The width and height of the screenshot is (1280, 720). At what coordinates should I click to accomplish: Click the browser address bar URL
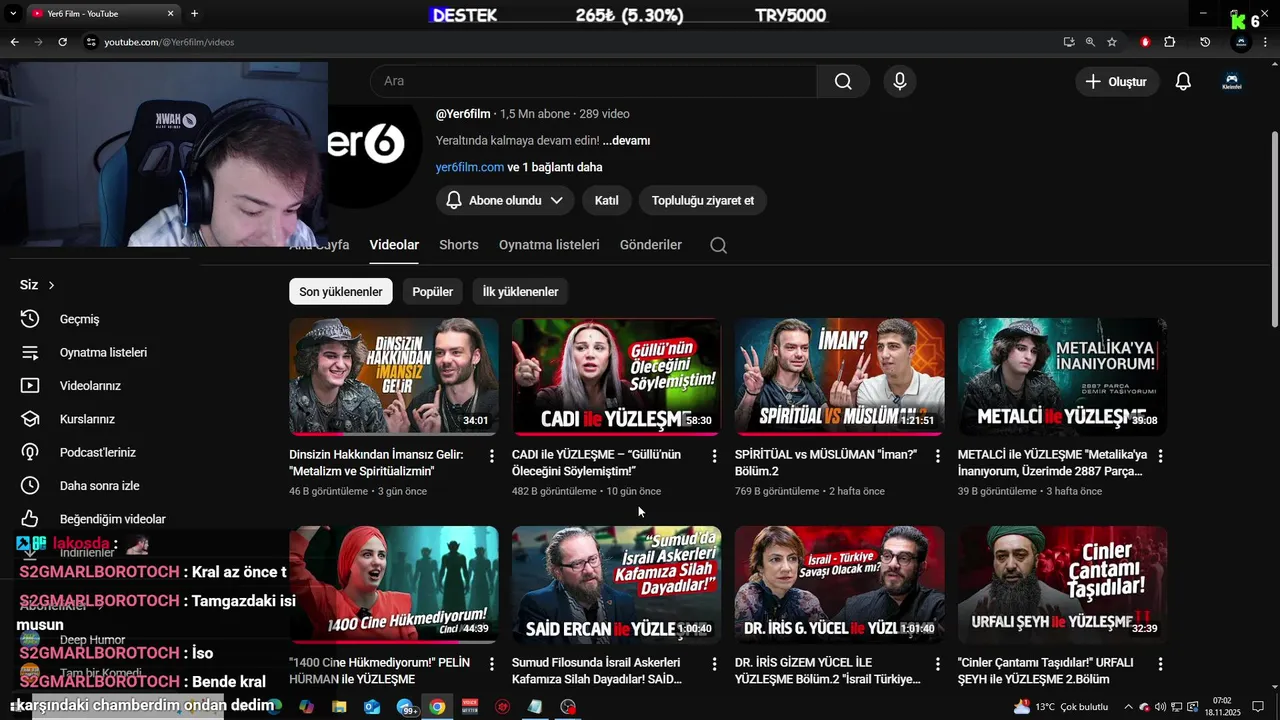pos(169,42)
